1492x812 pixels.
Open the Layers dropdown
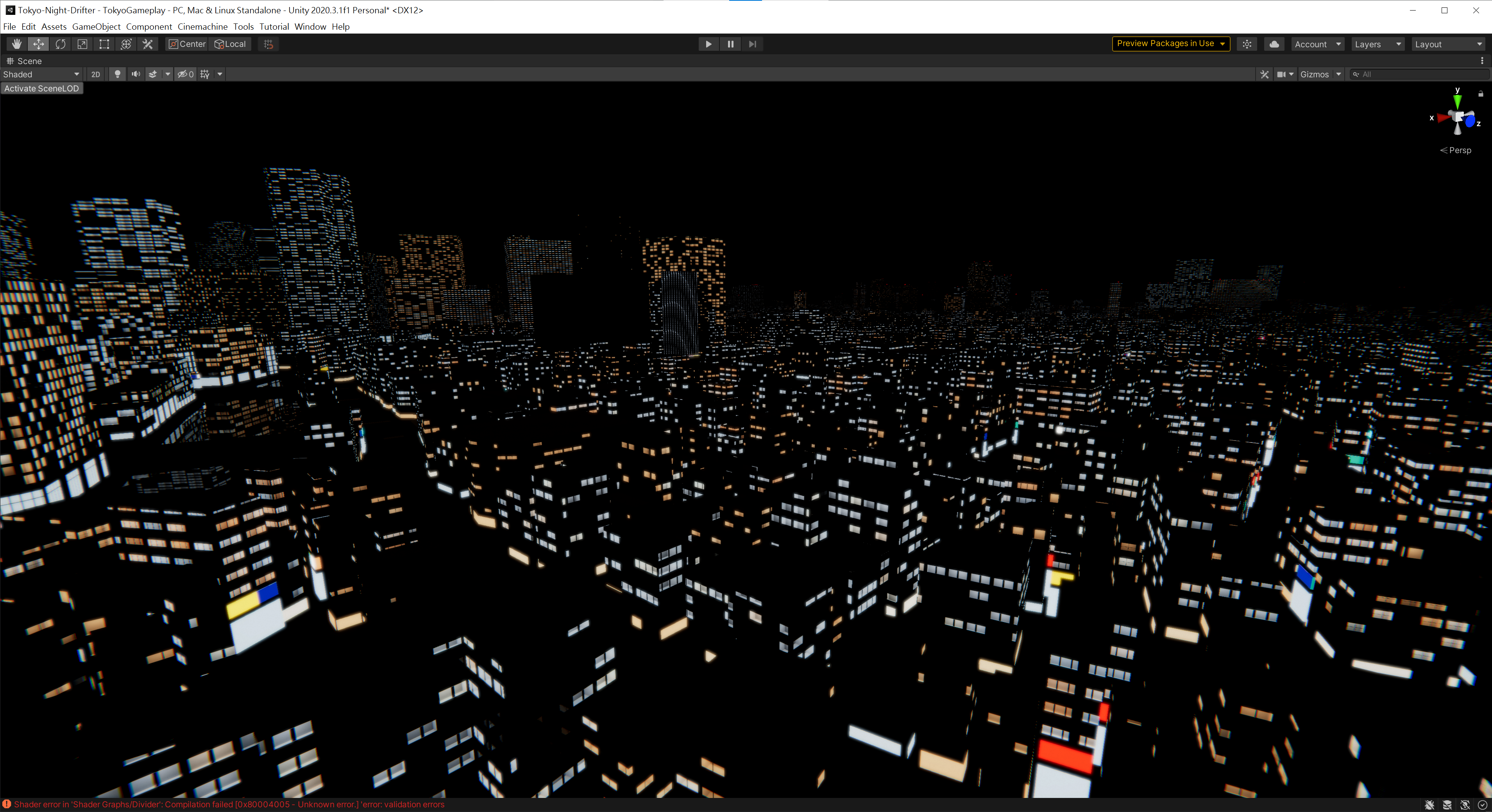[x=1378, y=44]
